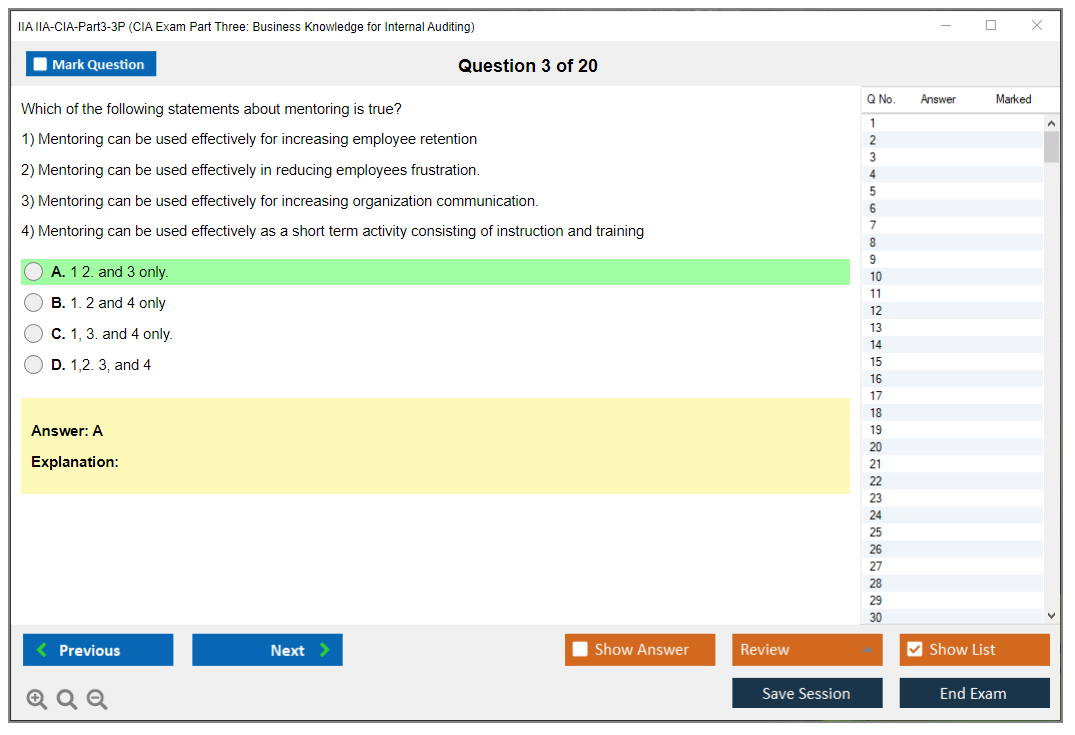This screenshot has width=1075, height=735.
Task: Toggle the Mark Question checkbox
Action: (40, 65)
